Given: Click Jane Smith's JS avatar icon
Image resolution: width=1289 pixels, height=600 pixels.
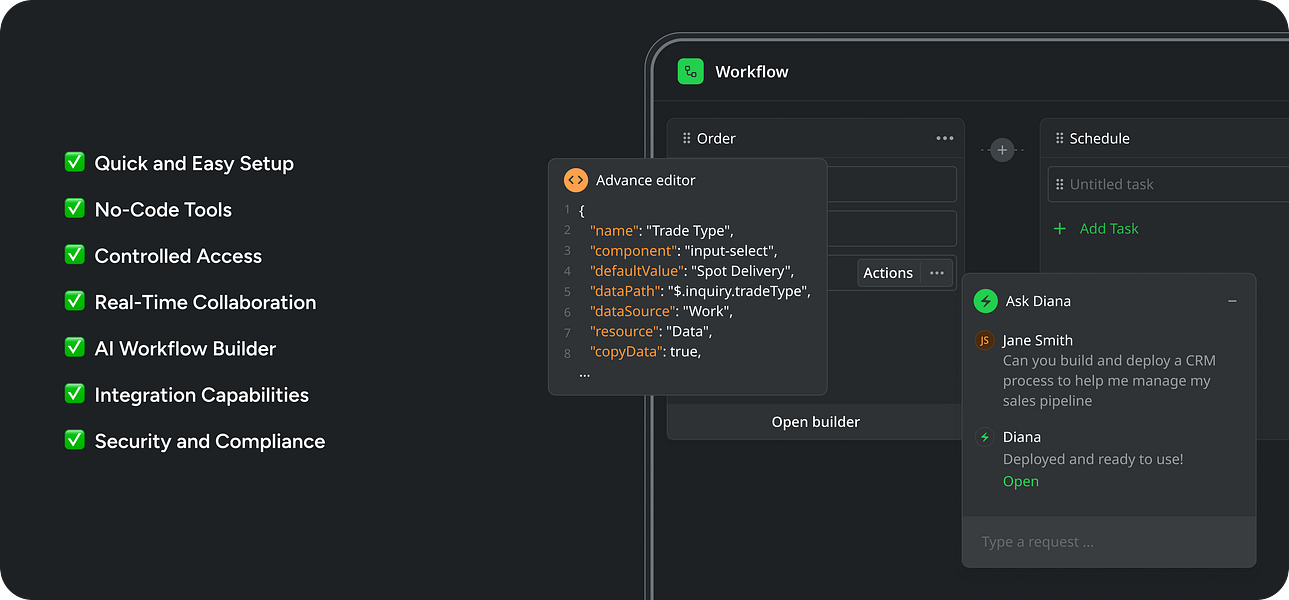Looking at the screenshot, I should click(984, 340).
